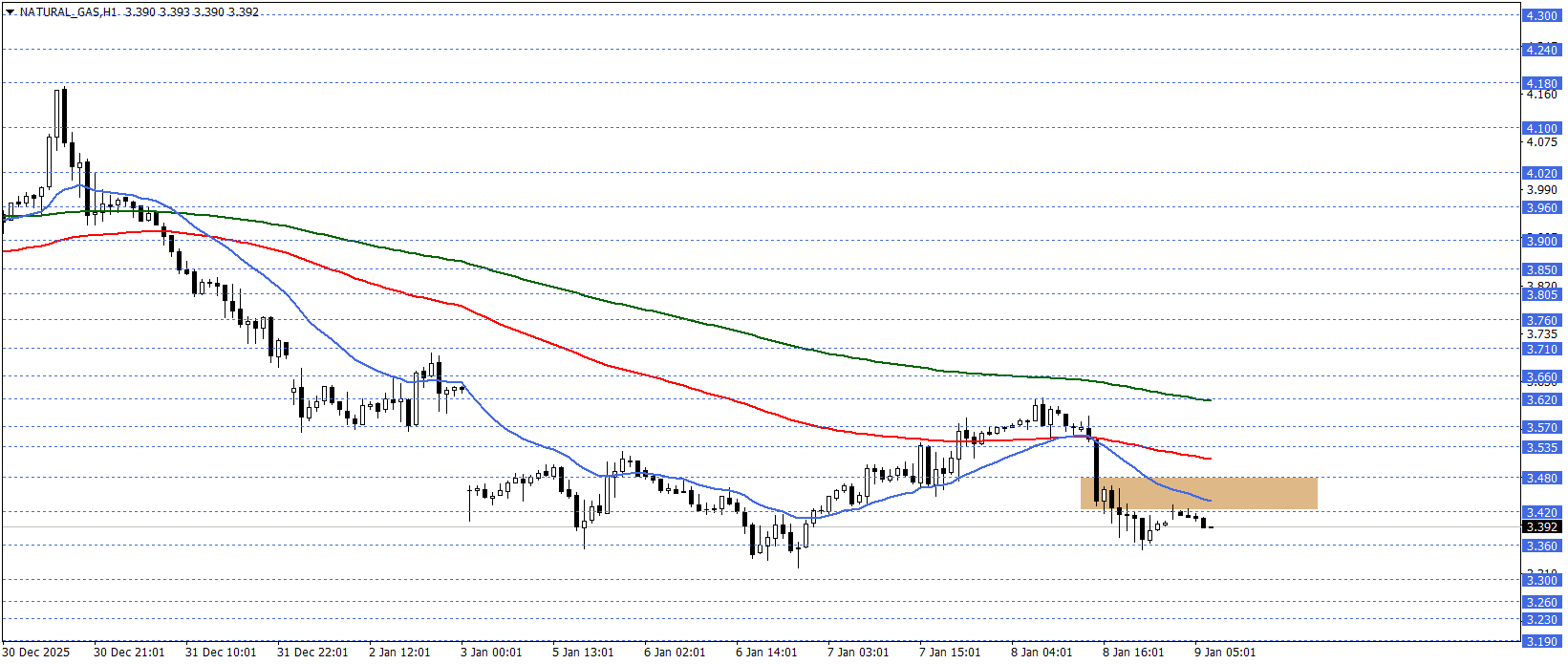Screen dimensions: 1568x664
Task: Click the 3.480 price level label
Action: (x=1540, y=479)
